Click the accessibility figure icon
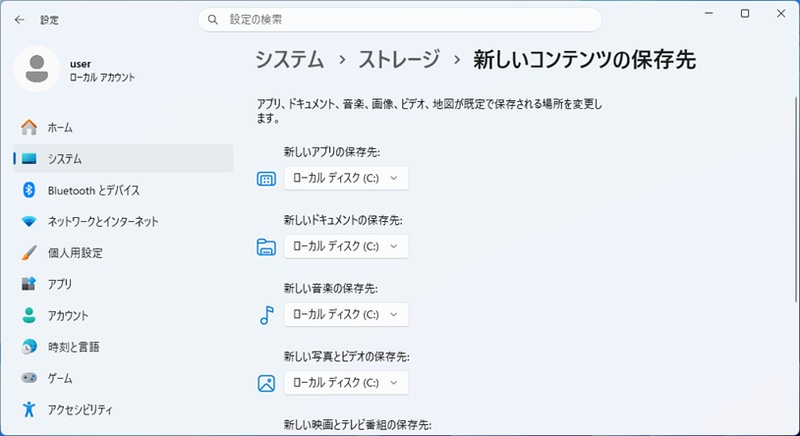The image size is (800, 436). tap(29, 409)
